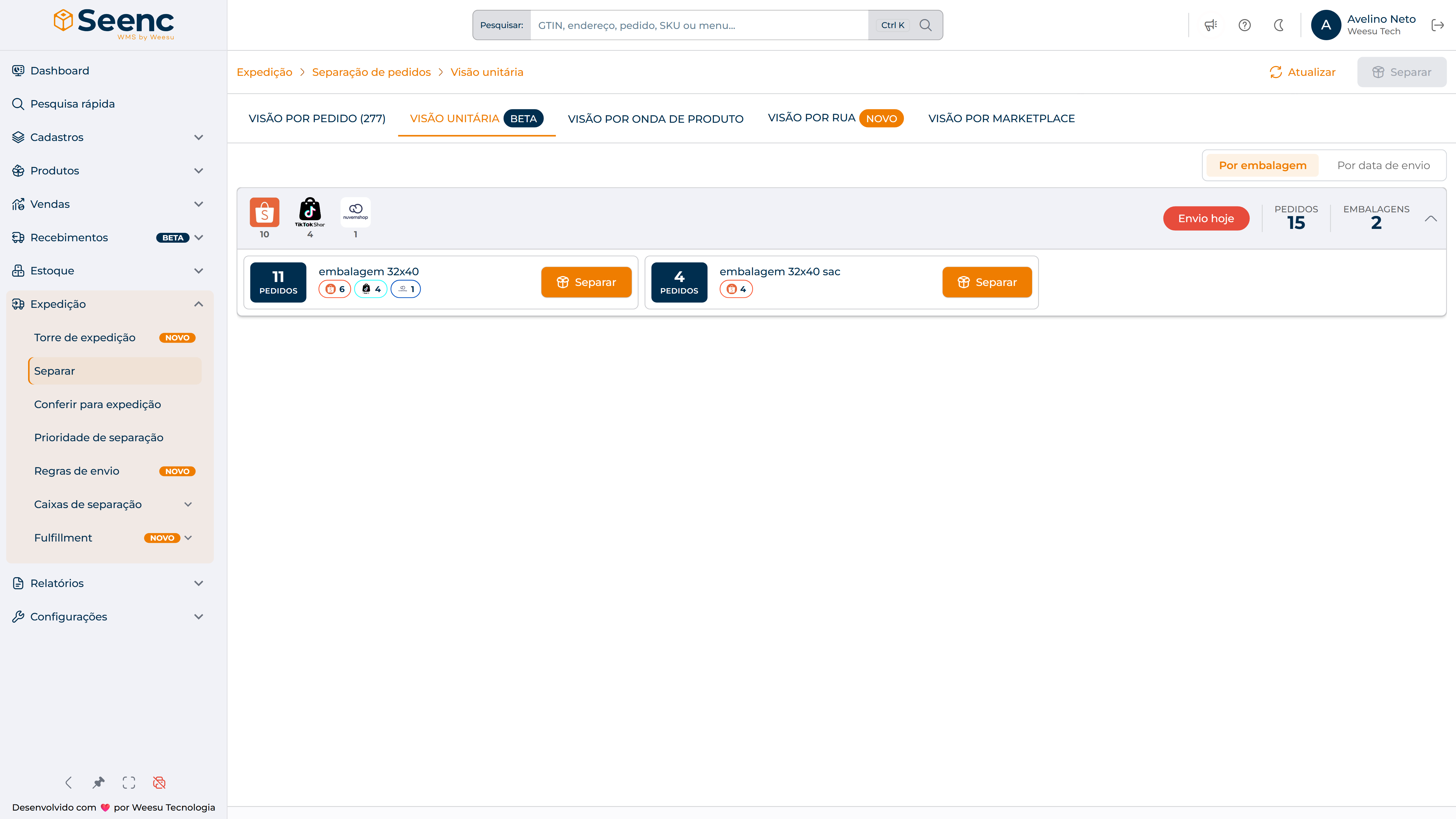Click the user avatar A
Image resolution: width=1456 pixels, height=819 pixels.
pyautogui.click(x=1326, y=25)
